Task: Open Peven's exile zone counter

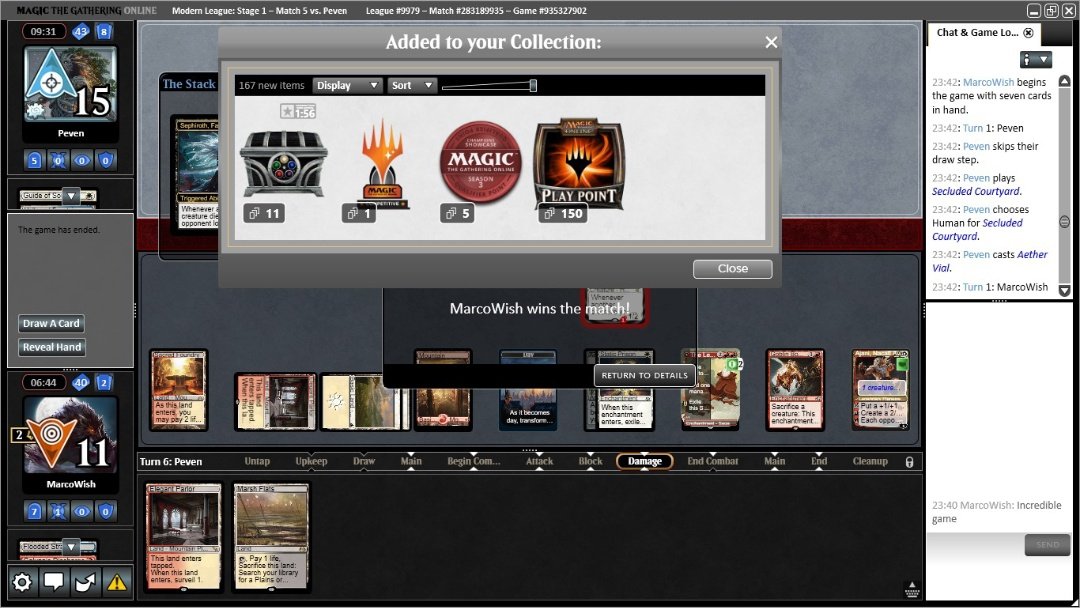Action: click(x=59, y=160)
